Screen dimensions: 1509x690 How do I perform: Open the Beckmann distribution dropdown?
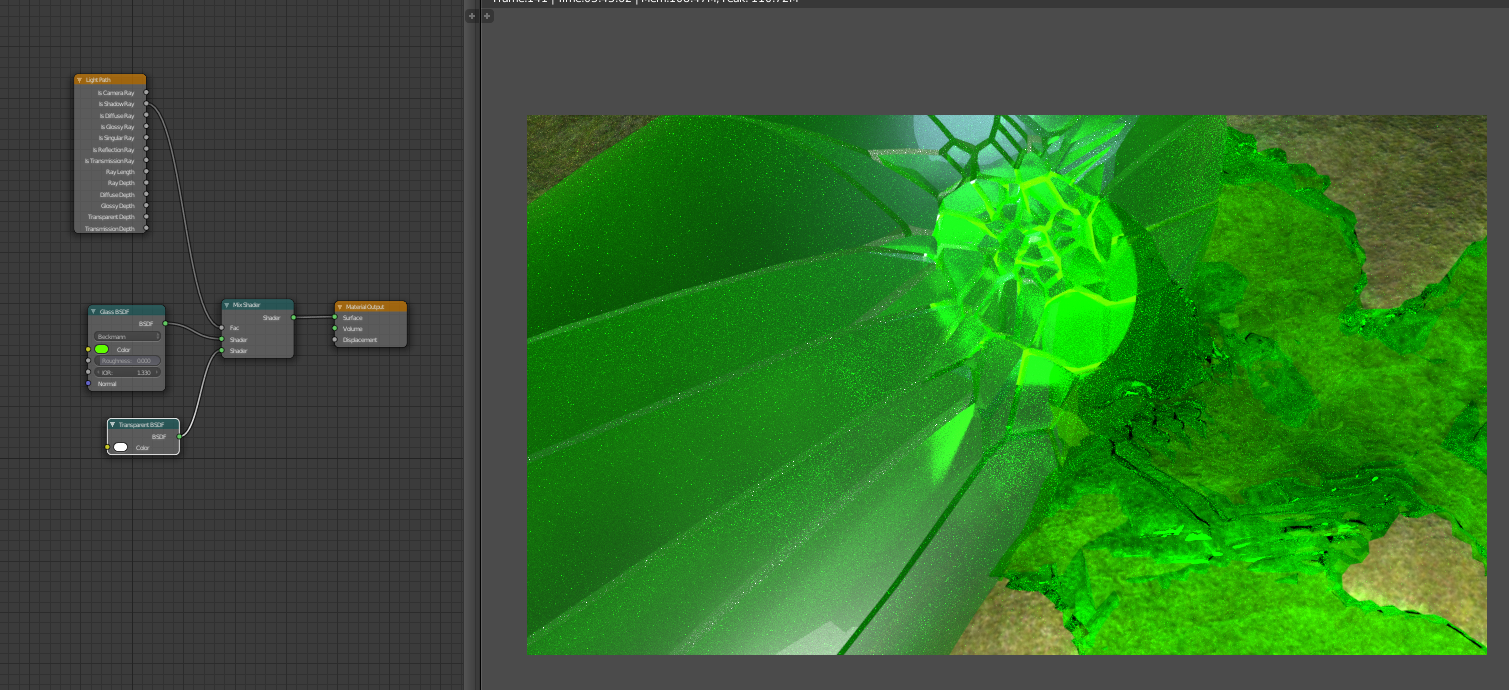(x=127, y=336)
